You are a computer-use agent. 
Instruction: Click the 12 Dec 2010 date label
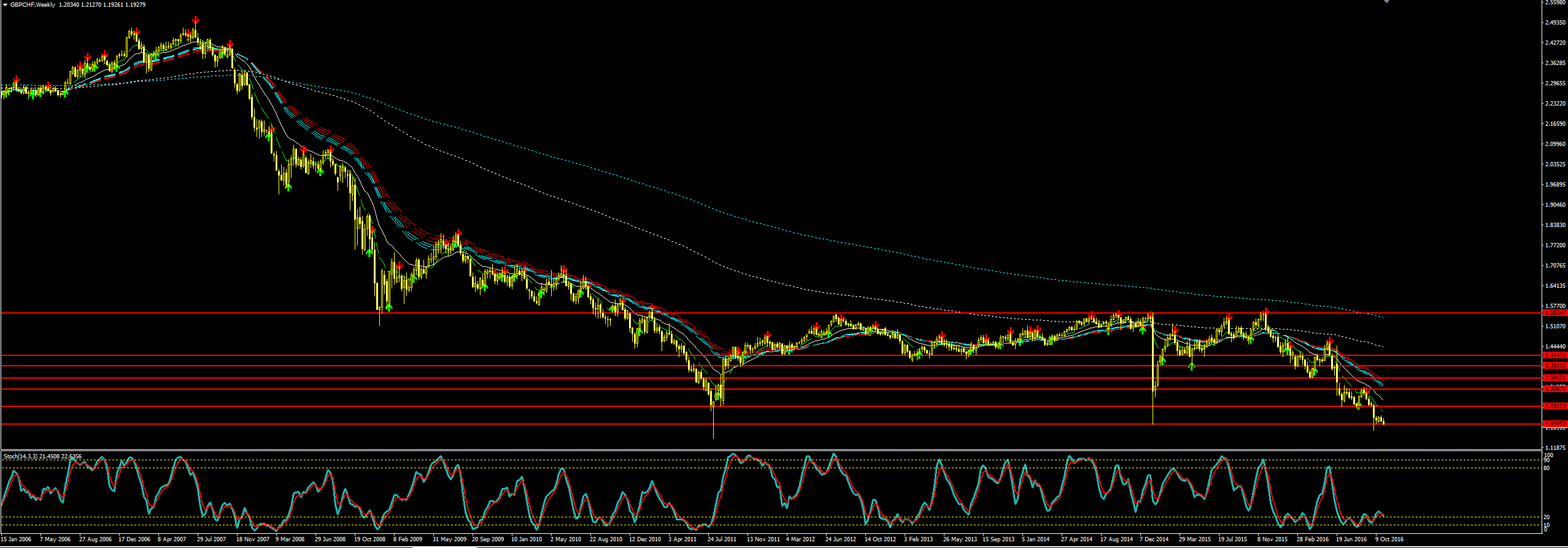[x=645, y=539]
